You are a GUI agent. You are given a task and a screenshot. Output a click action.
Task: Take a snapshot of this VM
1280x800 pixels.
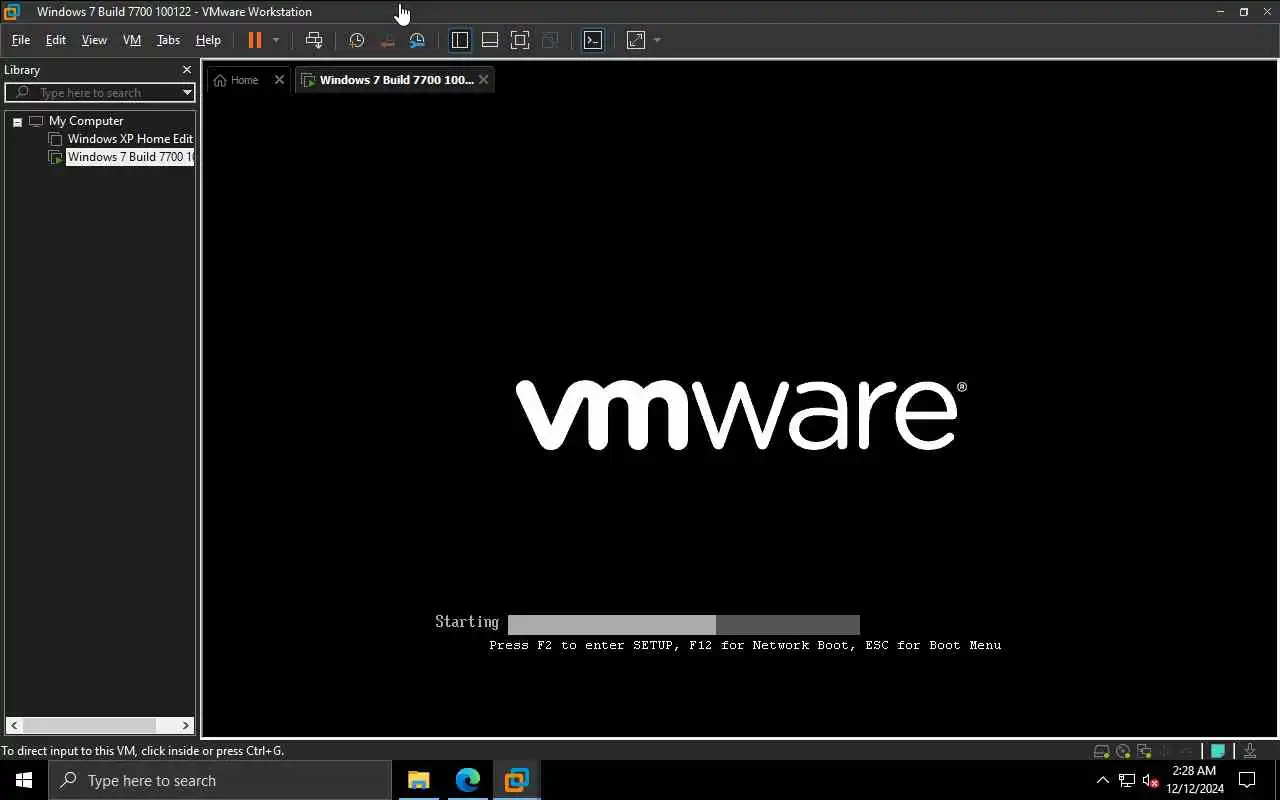click(357, 40)
